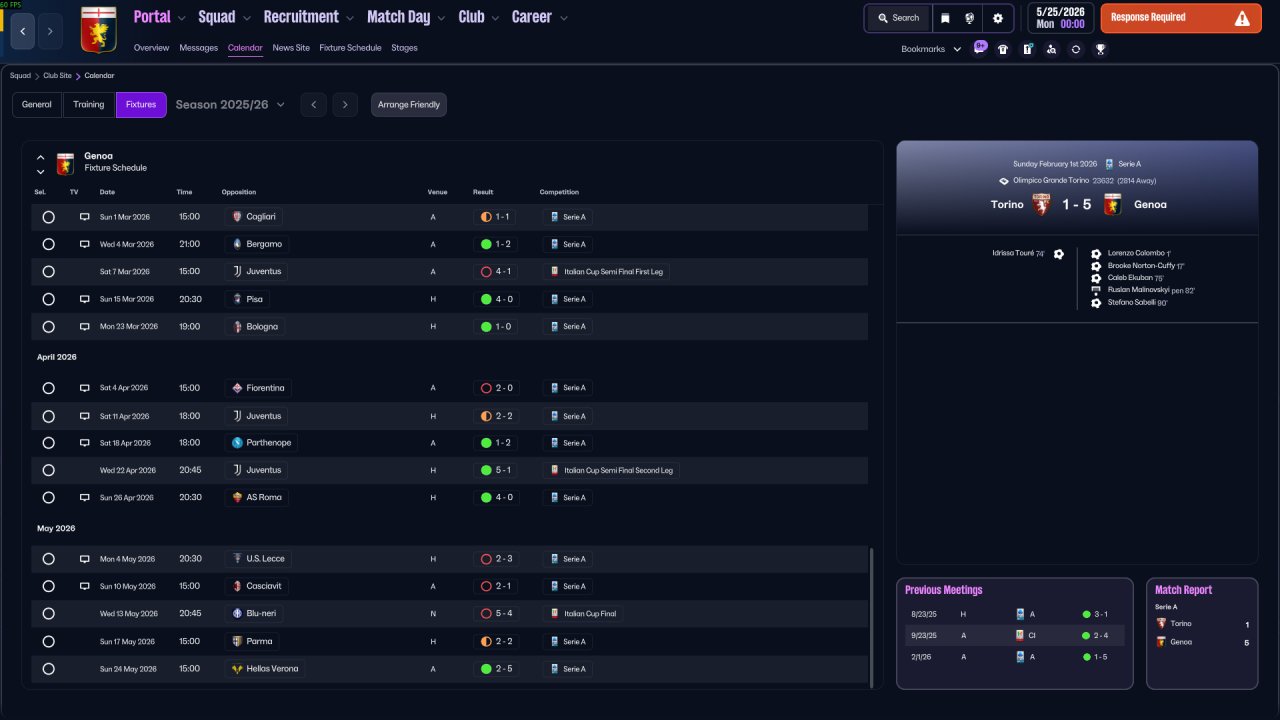This screenshot has height=720, width=1280.
Task: Open the messages bubble with 9+ badge
Action: [x=979, y=48]
